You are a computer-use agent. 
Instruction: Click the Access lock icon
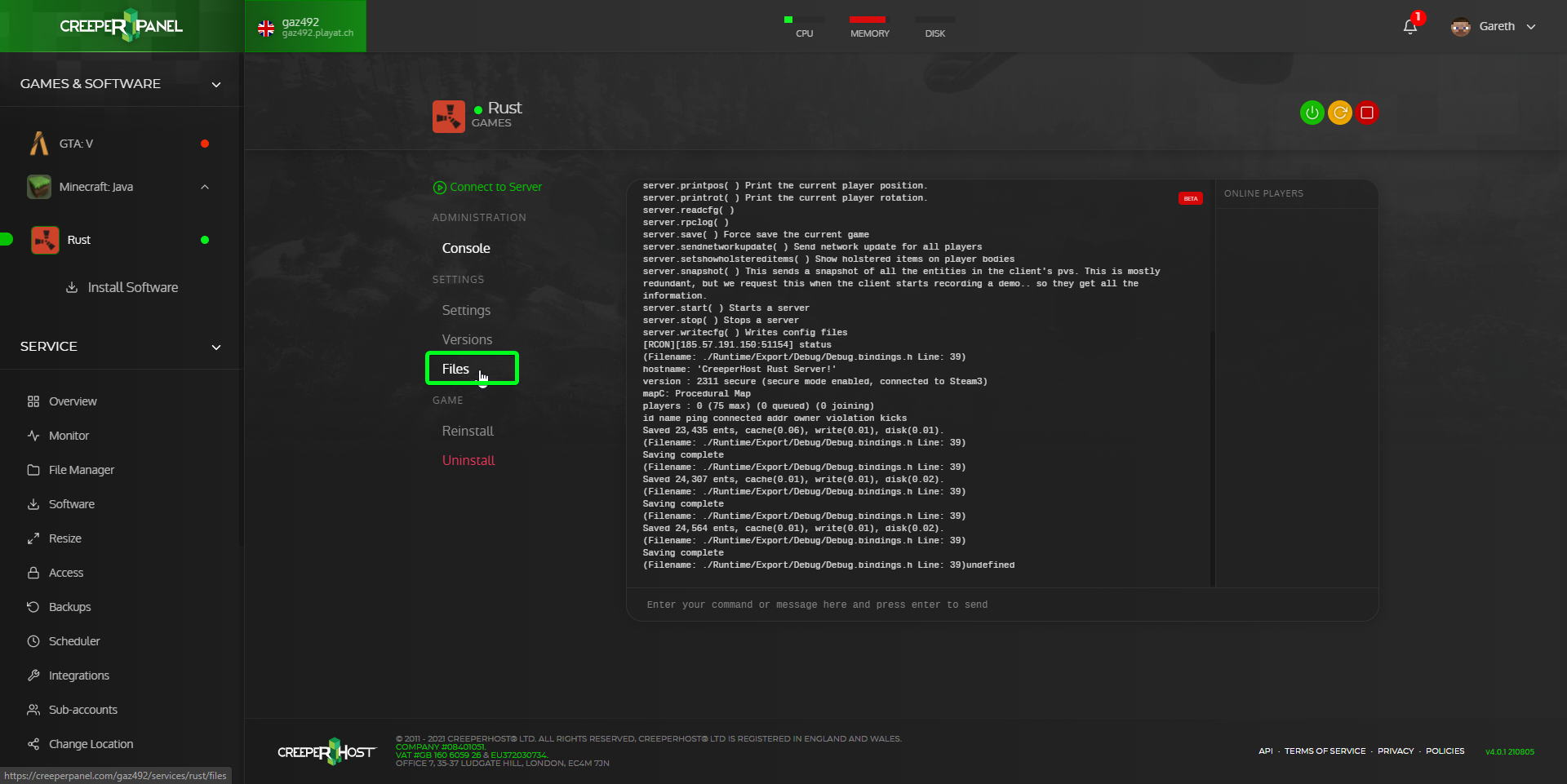pos(33,573)
